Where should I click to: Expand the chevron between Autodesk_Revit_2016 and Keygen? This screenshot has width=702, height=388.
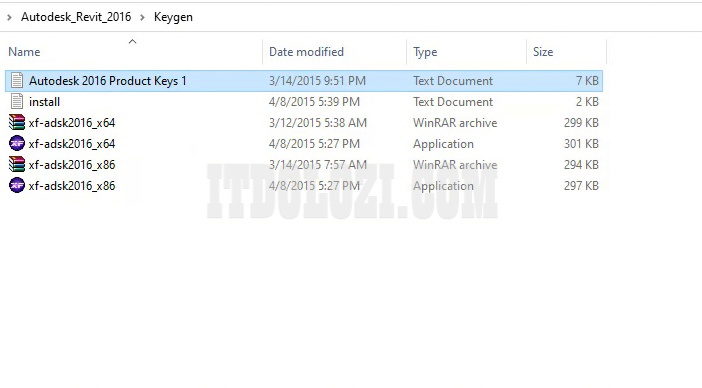click(x=142, y=17)
